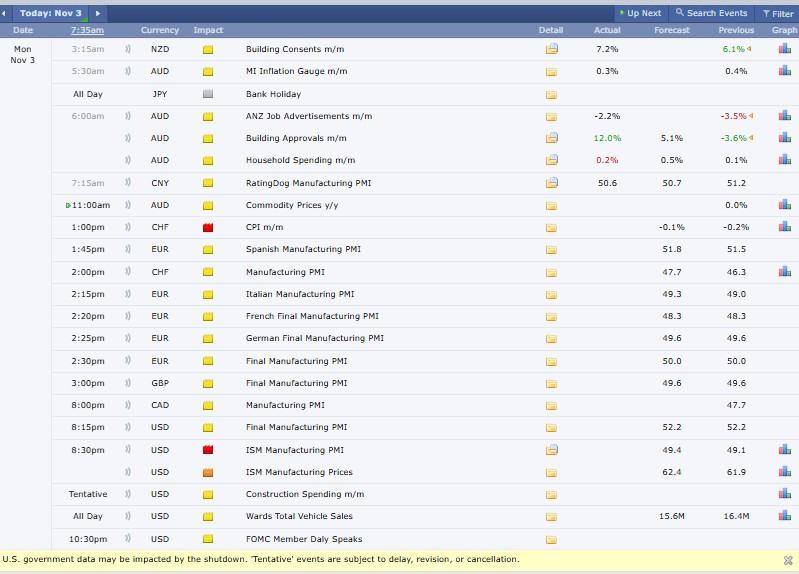Screen dimensions: 799x574
Task: Dismiss the government shutdown notice banner
Action: tap(788, 560)
